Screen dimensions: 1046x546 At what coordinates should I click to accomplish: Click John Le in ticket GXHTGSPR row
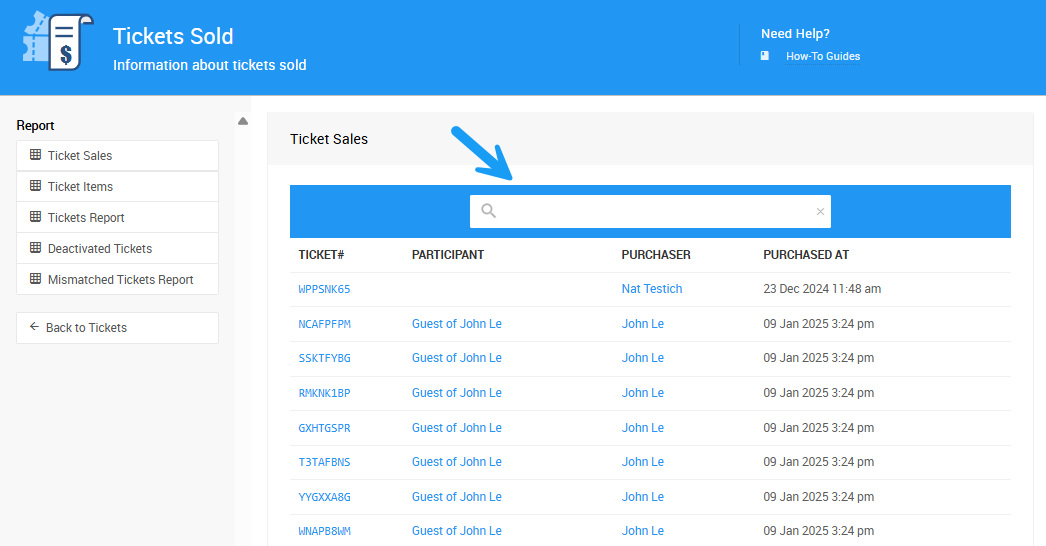pos(642,427)
